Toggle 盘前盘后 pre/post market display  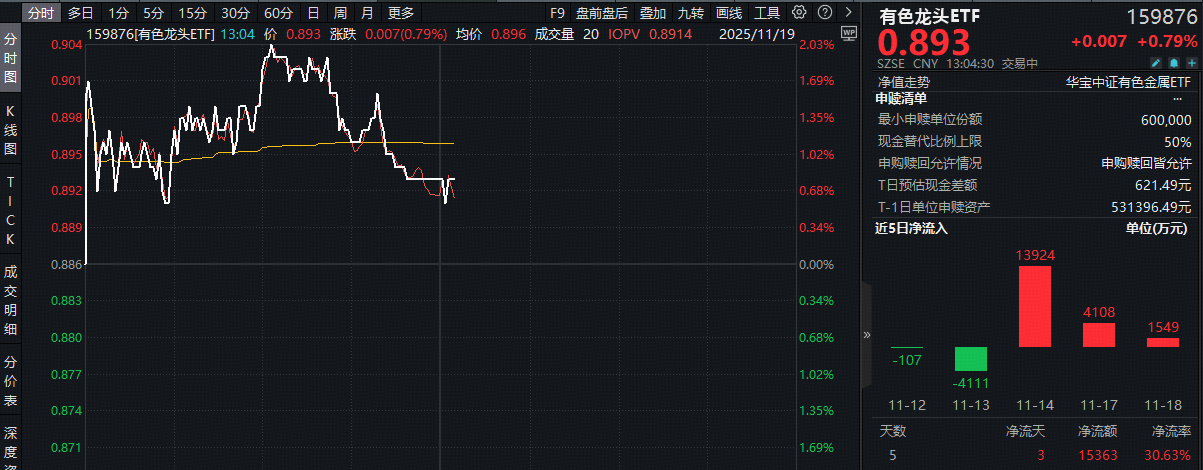point(602,13)
